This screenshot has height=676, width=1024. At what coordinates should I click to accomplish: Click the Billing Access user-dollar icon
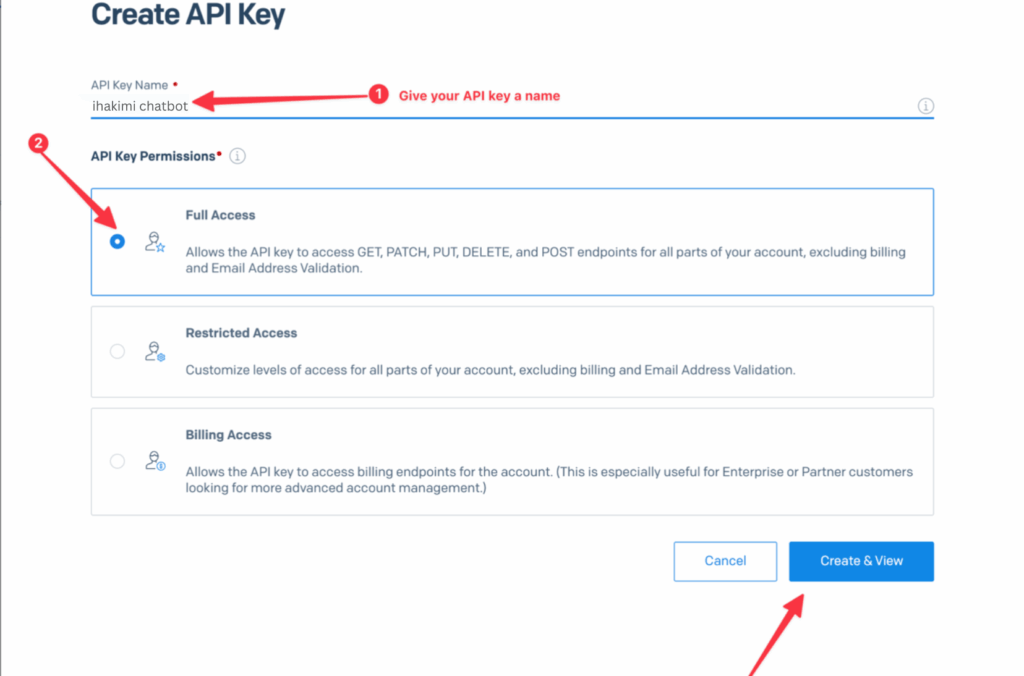(x=154, y=461)
